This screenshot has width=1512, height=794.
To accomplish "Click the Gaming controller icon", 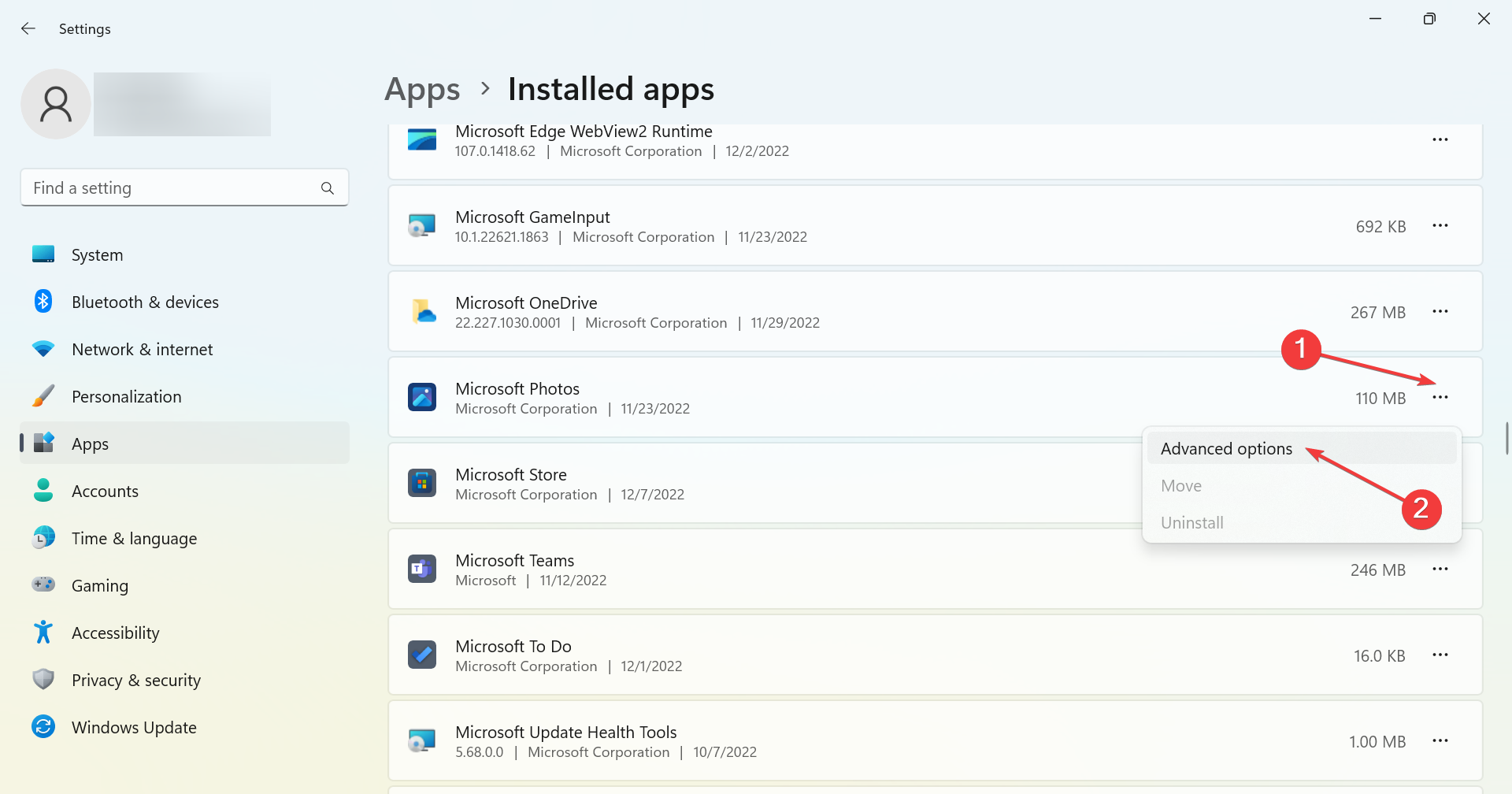I will 43,584.
